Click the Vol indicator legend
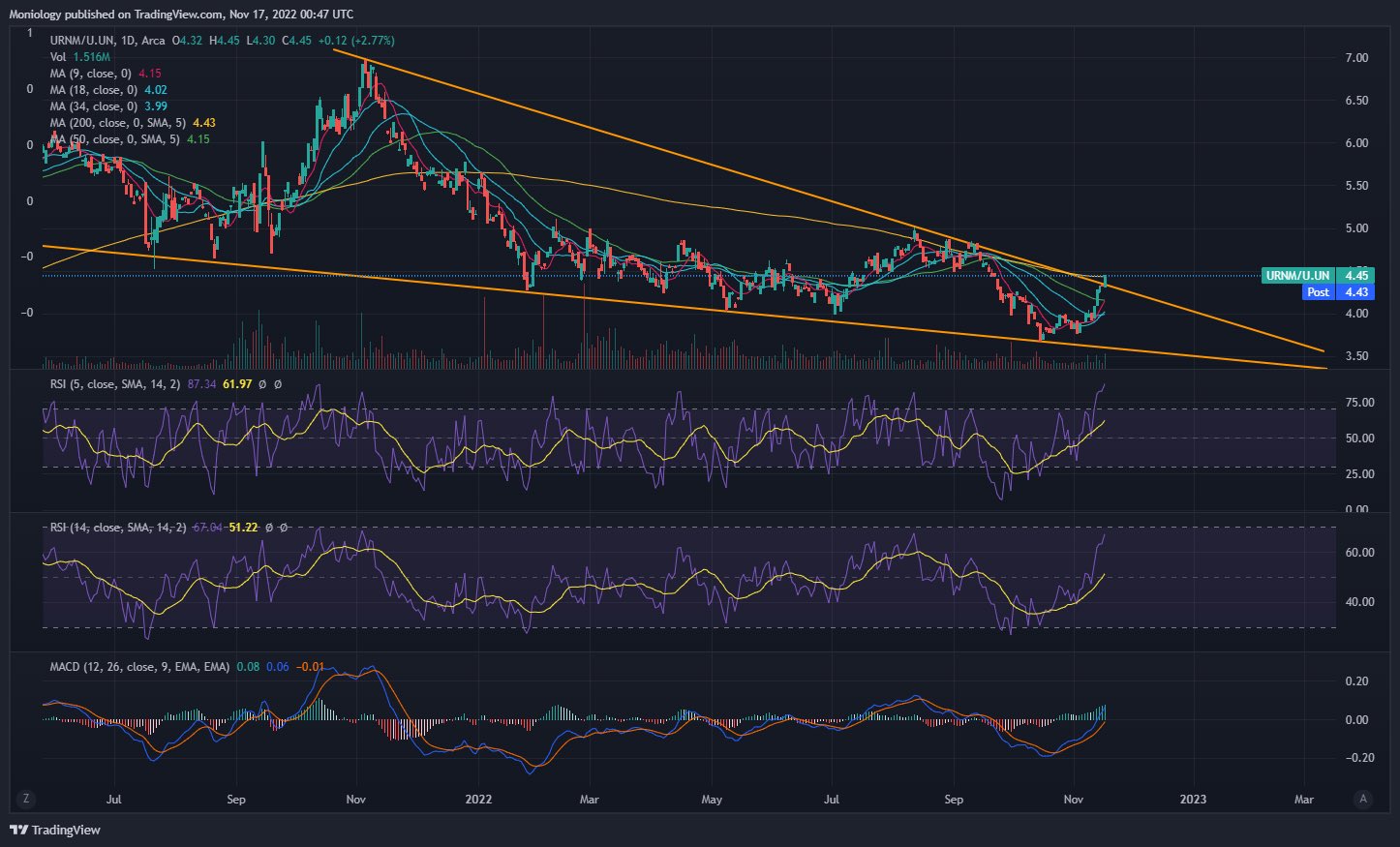Viewport: 1400px width, 847px height. (x=80, y=57)
